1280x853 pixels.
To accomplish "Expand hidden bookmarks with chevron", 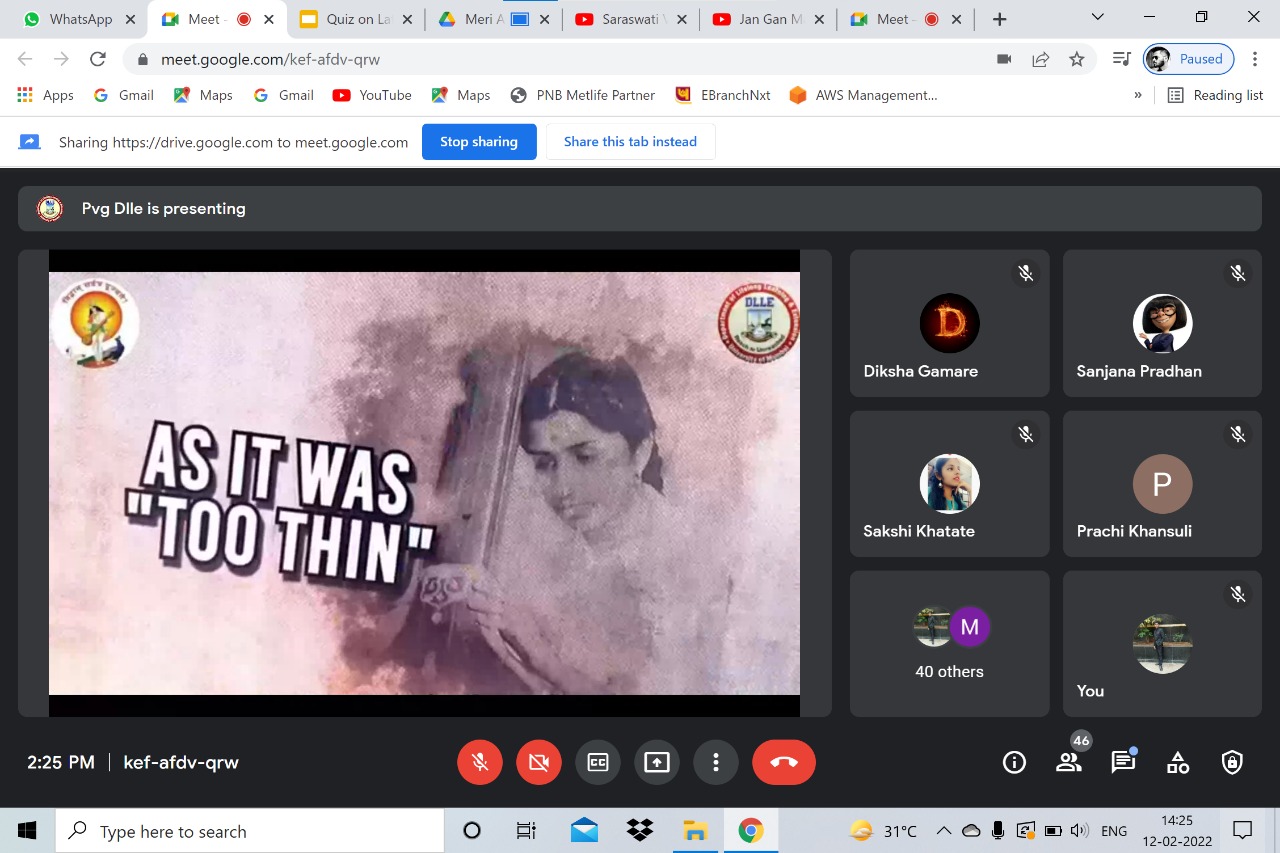I will pos(1137,95).
